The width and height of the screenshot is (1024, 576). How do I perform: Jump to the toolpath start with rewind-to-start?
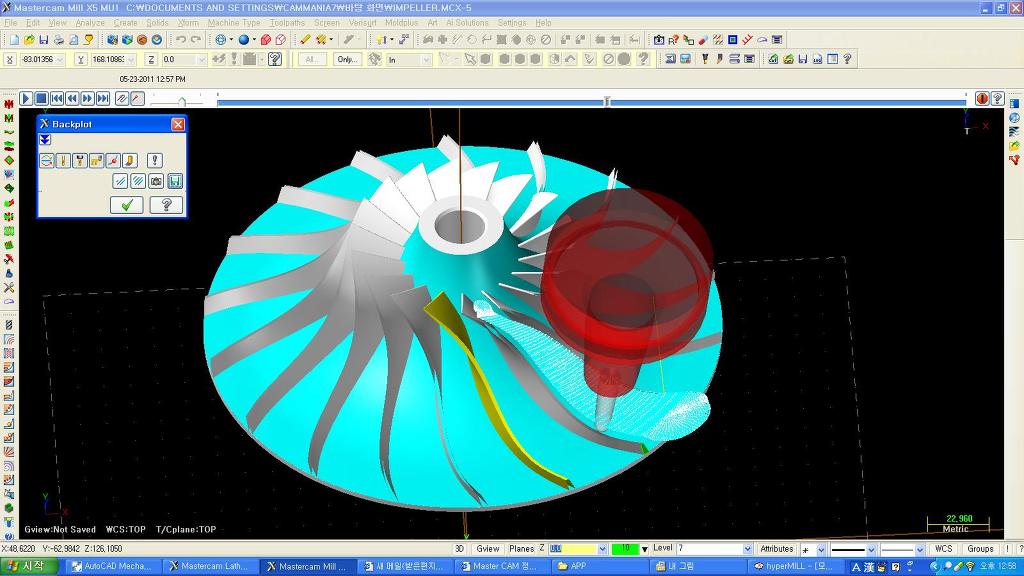click(56, 98)
